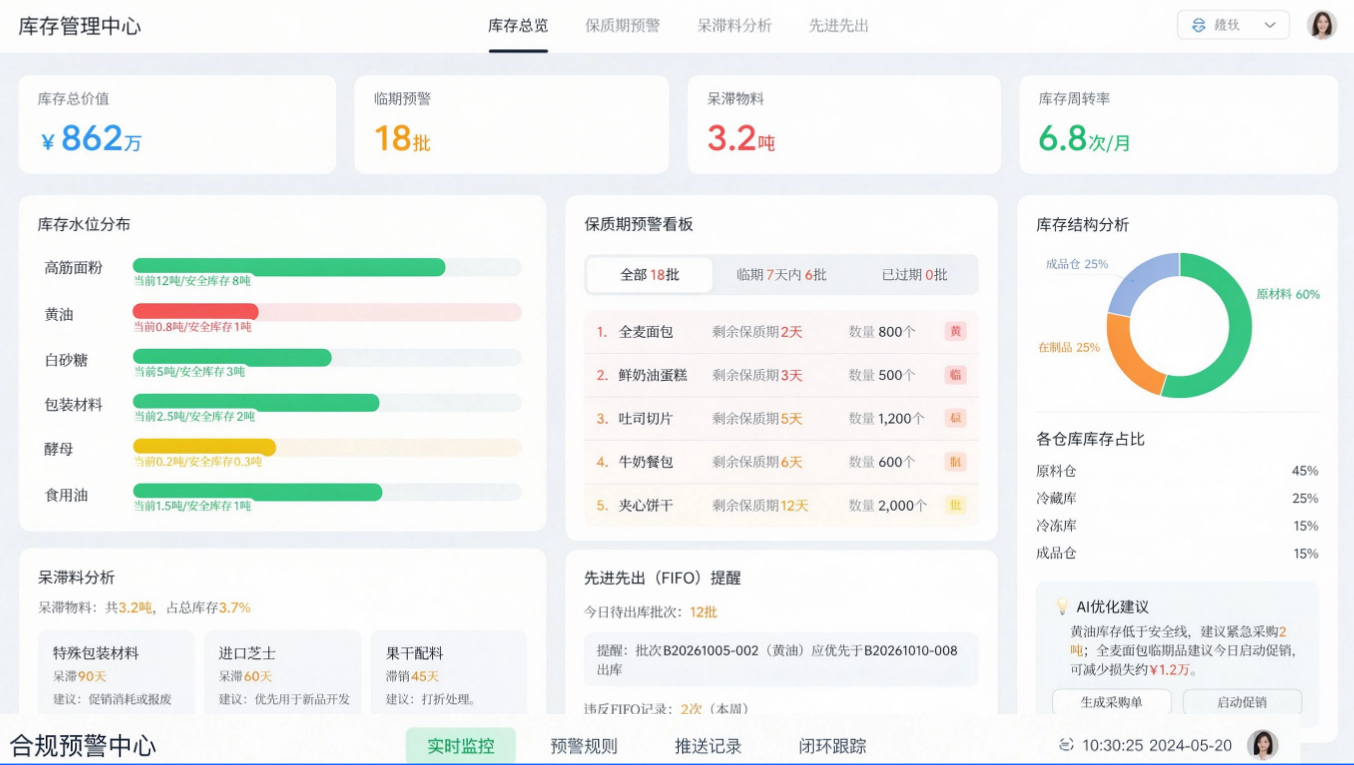
Task: Open the 特殊包装材料 stagnant item card
Action: click(116, 673)
